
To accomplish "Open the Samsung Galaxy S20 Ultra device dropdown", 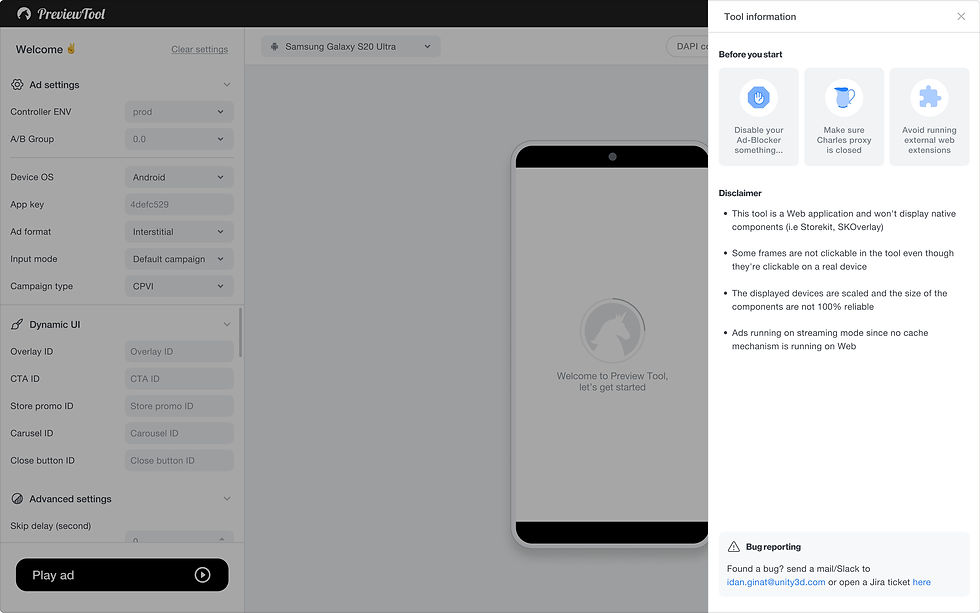I will click(351, 46).
